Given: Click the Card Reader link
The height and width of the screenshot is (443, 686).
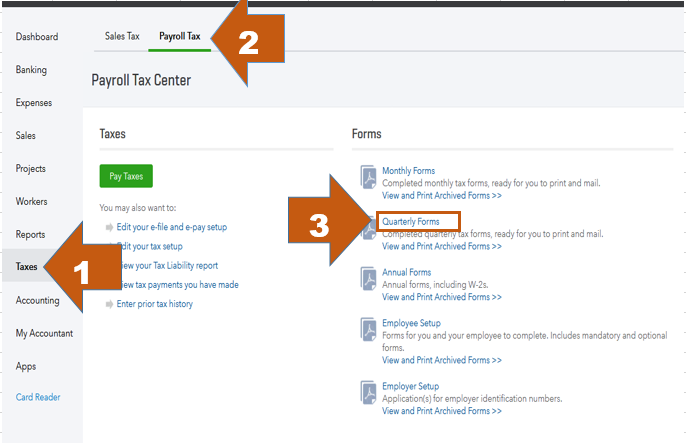Looking at the screenshot, I should click(38, 397).
